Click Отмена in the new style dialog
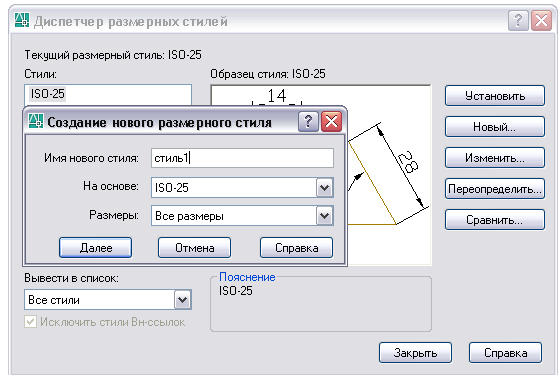Viewport: 559px width, 375px height. coord(195,247)
